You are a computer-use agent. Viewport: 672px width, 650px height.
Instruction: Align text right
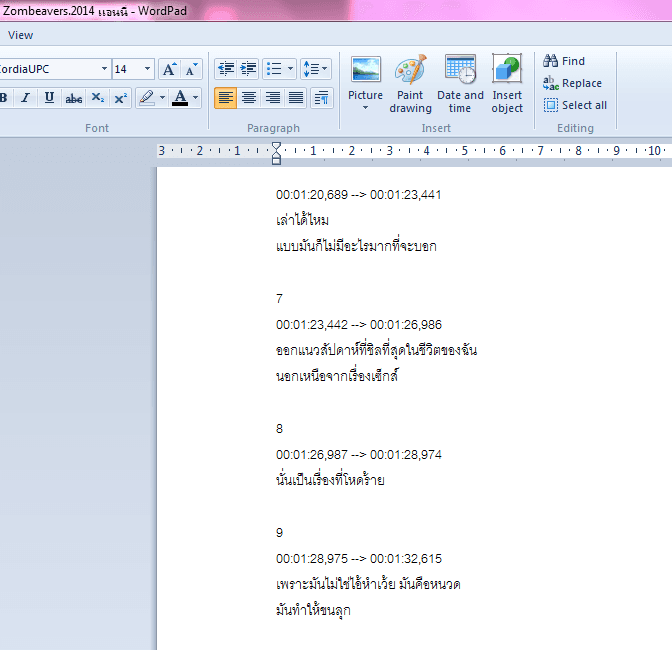click(x=273, y=98)
